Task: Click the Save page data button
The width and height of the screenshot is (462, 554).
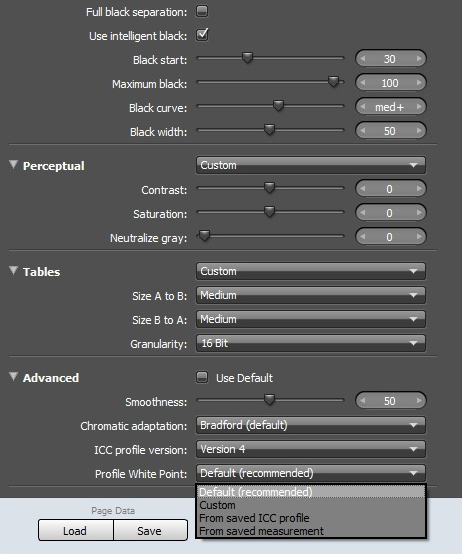Action: coord(150,530)
